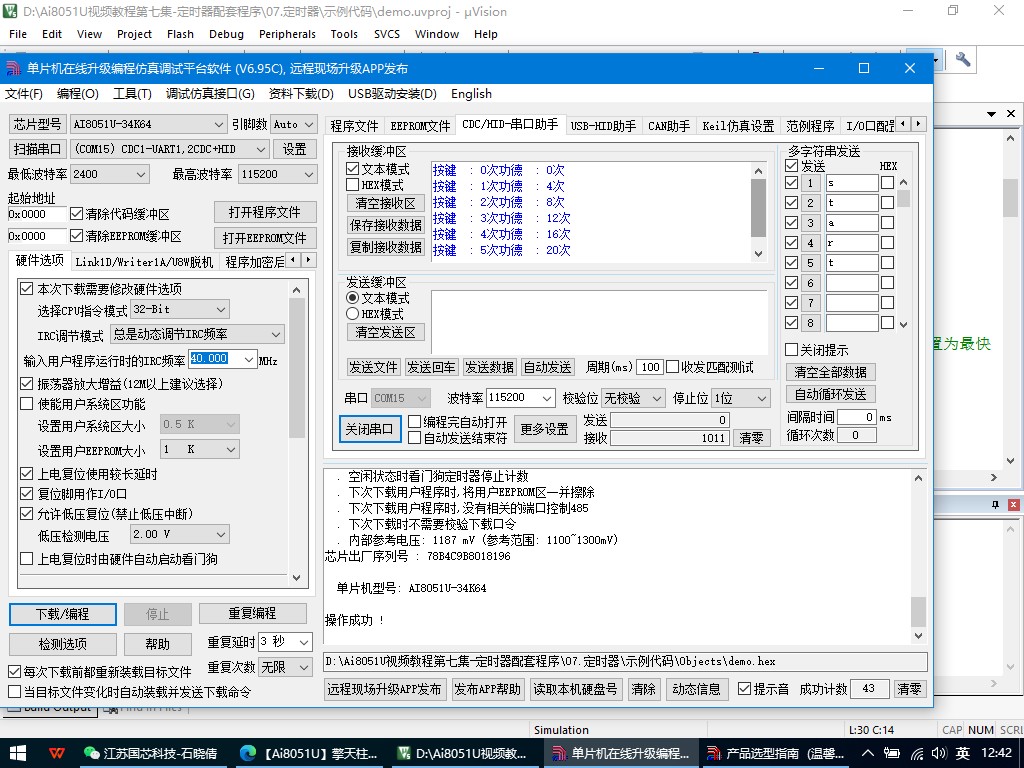This screenshot has width=1024, height=768.
Task: Expand COM15 serial port dropdown
Action: pos(170,149)
